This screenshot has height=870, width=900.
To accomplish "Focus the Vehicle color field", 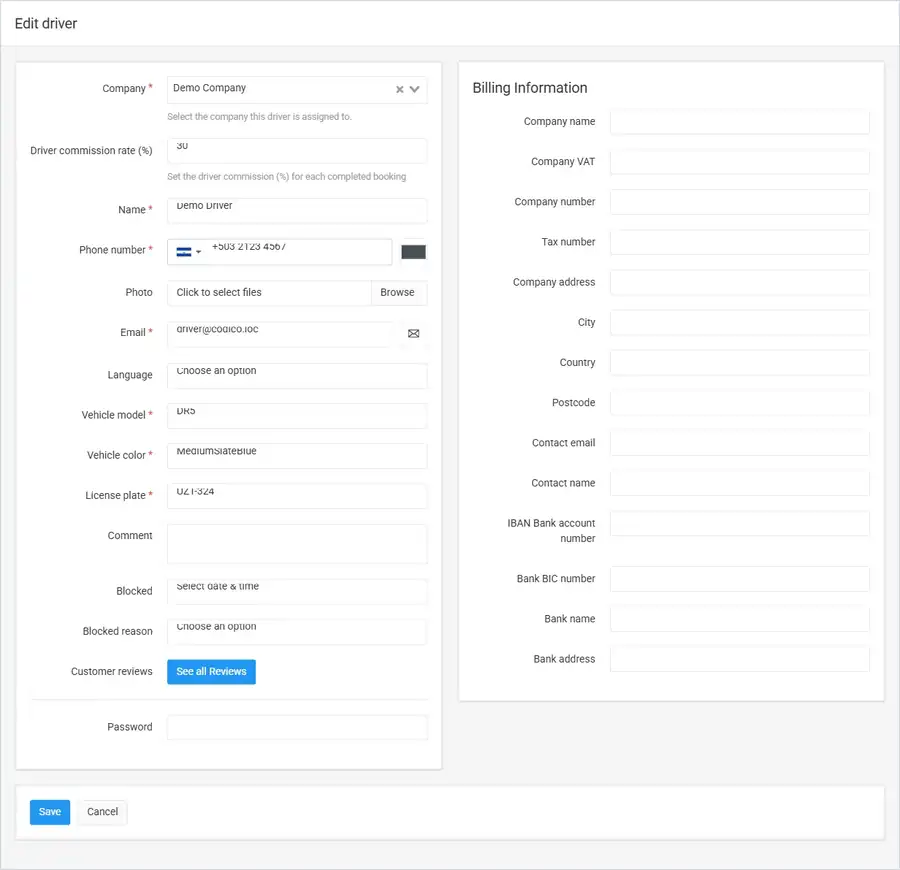I will (297, 456).
